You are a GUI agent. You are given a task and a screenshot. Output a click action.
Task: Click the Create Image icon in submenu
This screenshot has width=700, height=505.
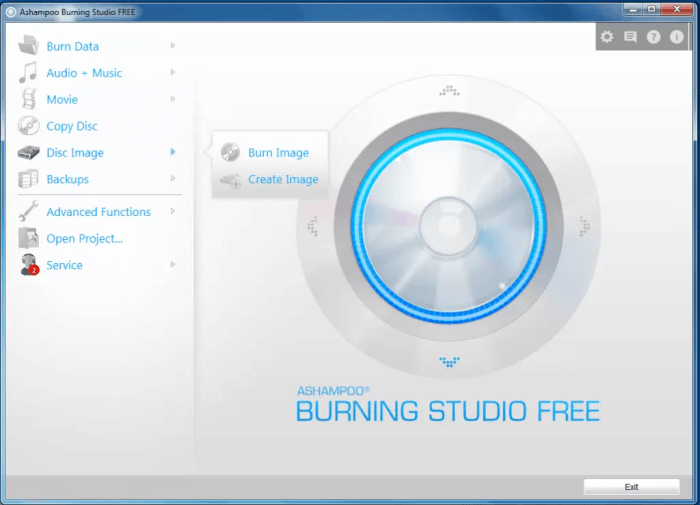(230, 180)
